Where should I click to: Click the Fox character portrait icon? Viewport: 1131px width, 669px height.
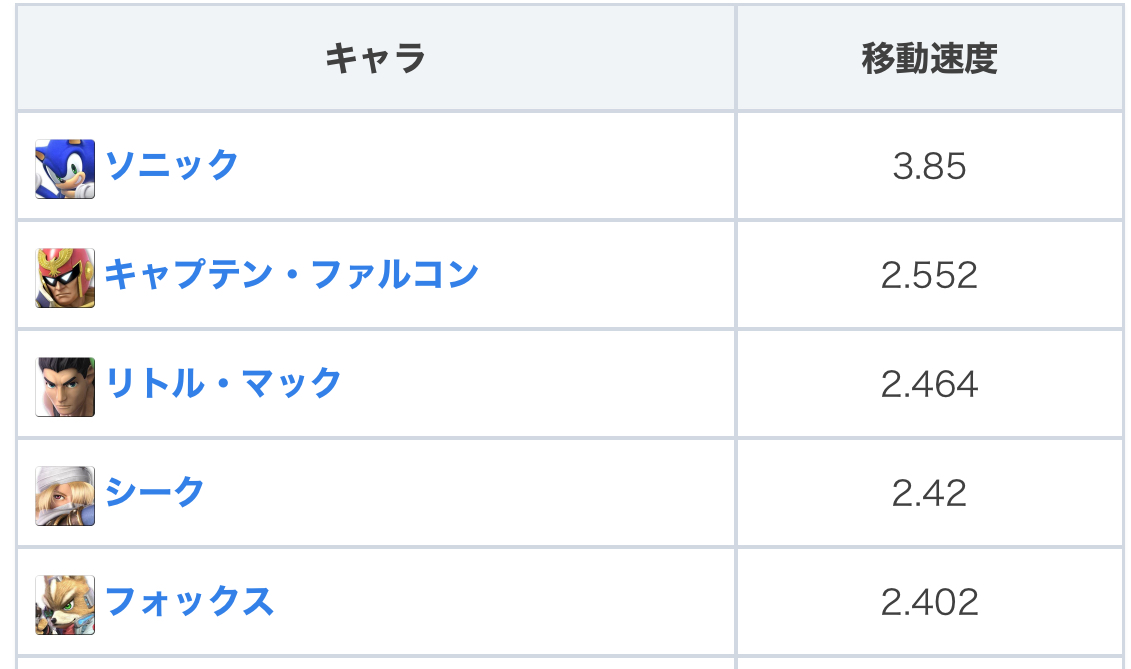[x=65, y=604]
